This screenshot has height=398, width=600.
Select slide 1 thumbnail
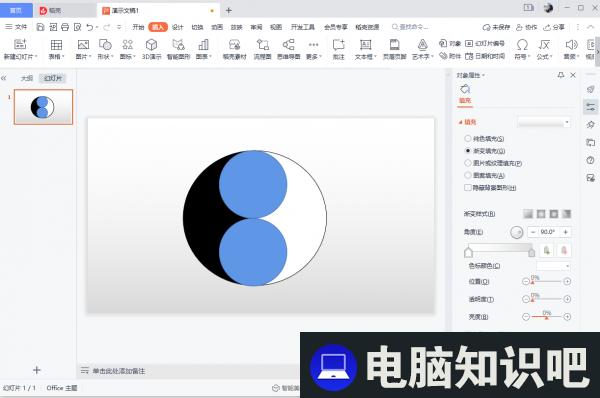pyautogui.click(x=43, y=107)
